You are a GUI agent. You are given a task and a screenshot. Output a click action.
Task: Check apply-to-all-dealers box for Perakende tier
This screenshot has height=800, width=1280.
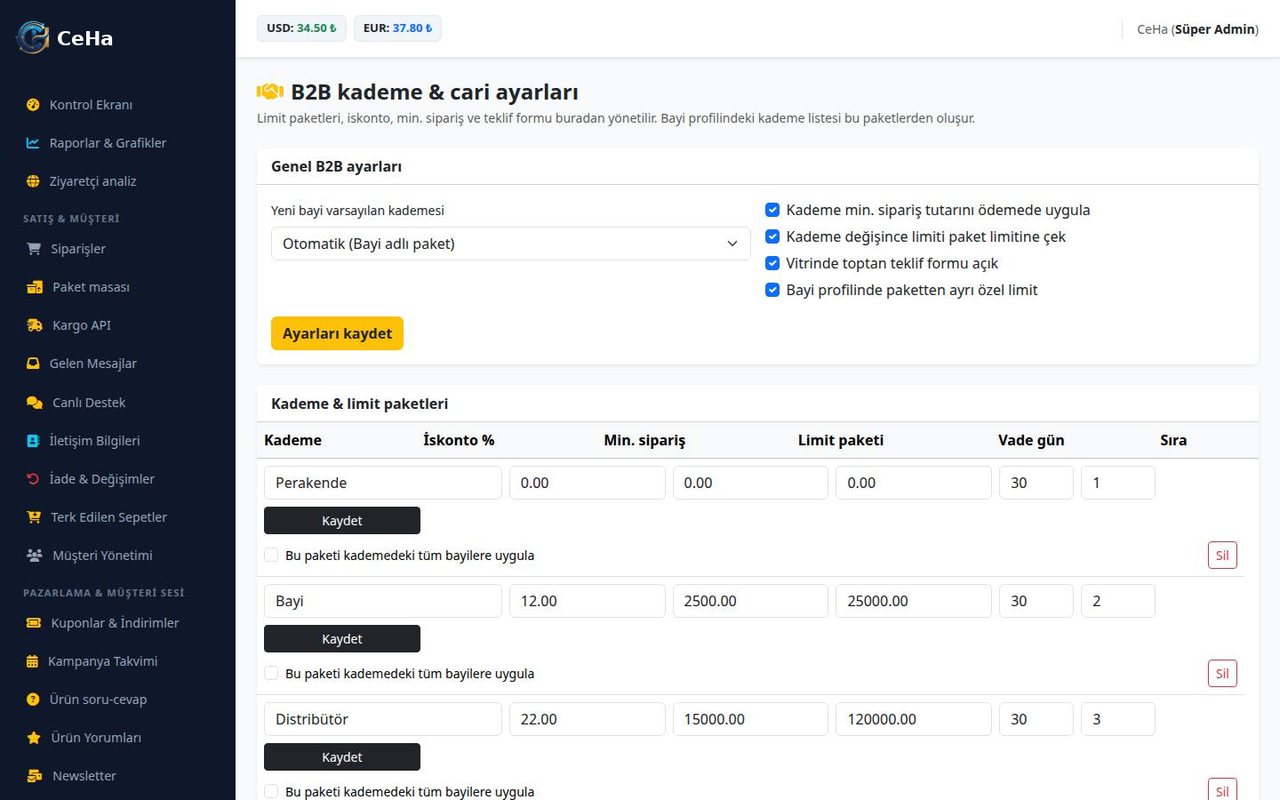point(271,555)
